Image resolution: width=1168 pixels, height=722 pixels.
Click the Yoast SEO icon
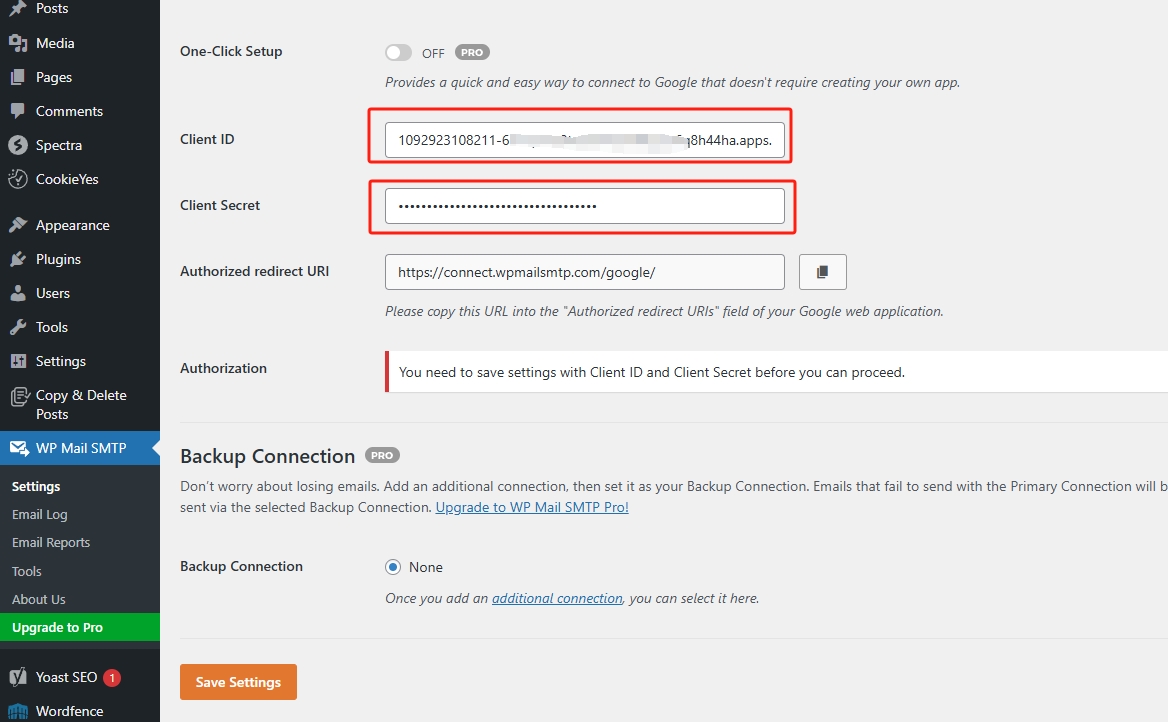[18, 677]
